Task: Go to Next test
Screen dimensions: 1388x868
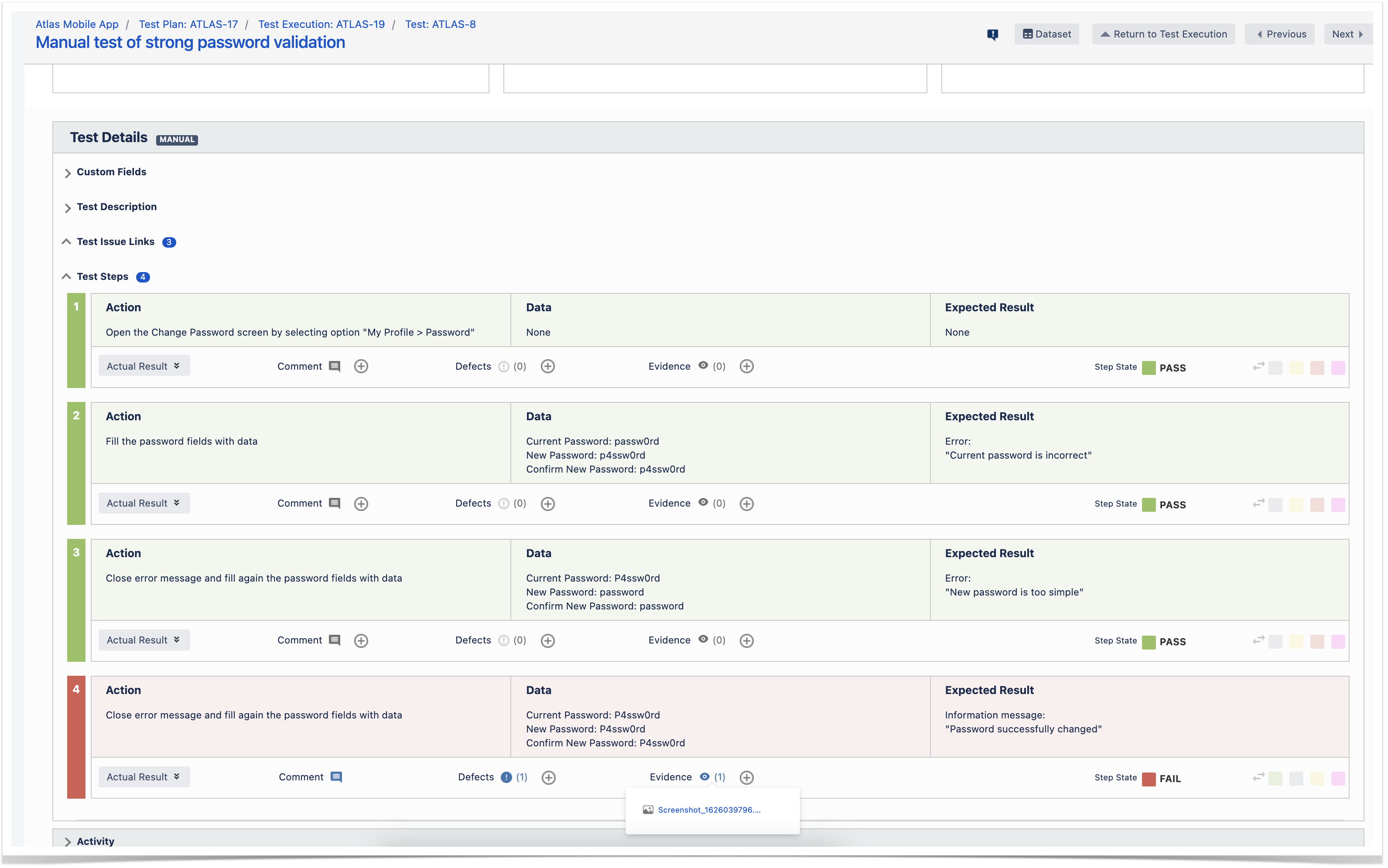Action: pos(1347,34)
